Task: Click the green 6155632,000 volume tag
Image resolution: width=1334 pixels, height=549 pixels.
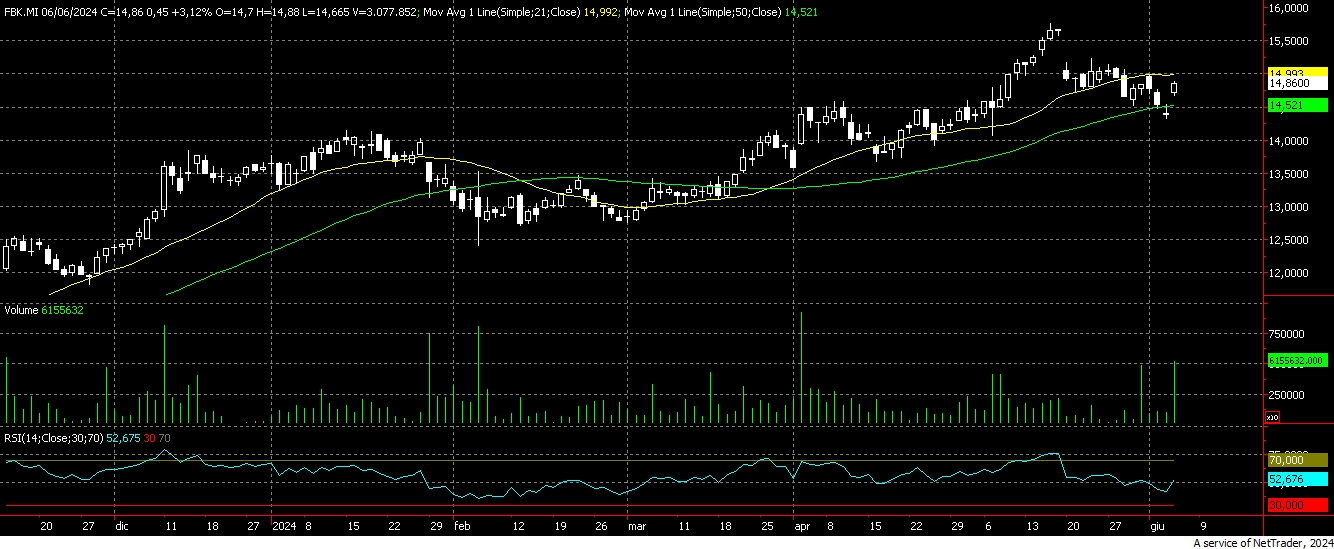Action: coord(1297,360)
